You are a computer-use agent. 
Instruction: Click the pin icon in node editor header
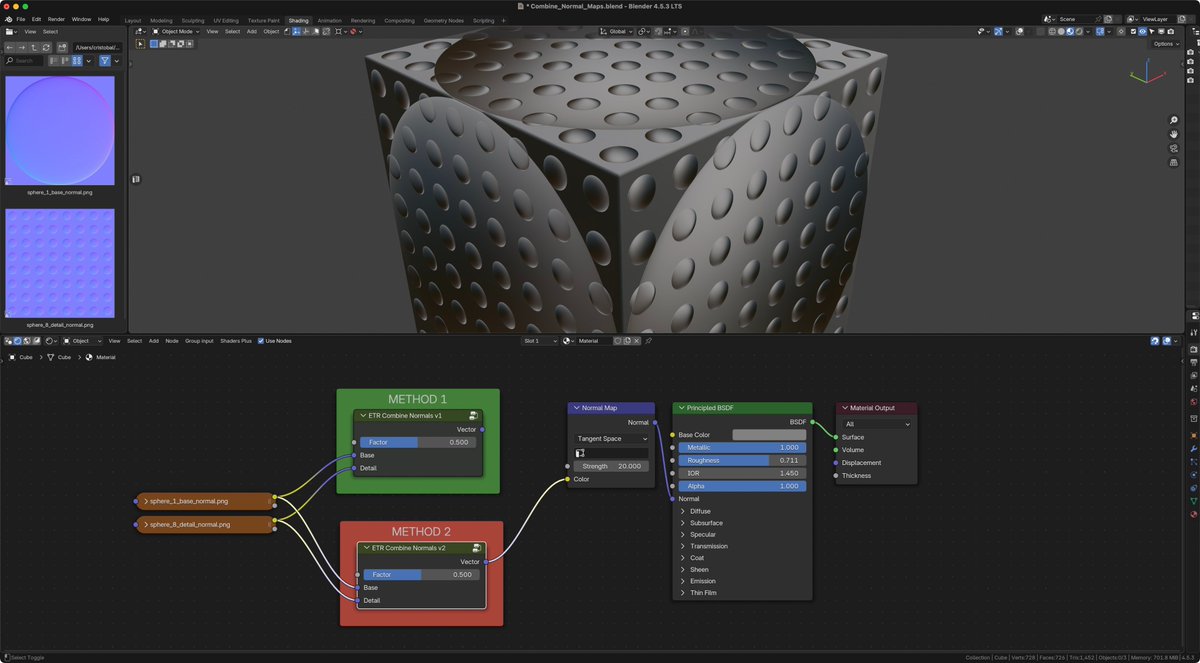tap(648, 341)
